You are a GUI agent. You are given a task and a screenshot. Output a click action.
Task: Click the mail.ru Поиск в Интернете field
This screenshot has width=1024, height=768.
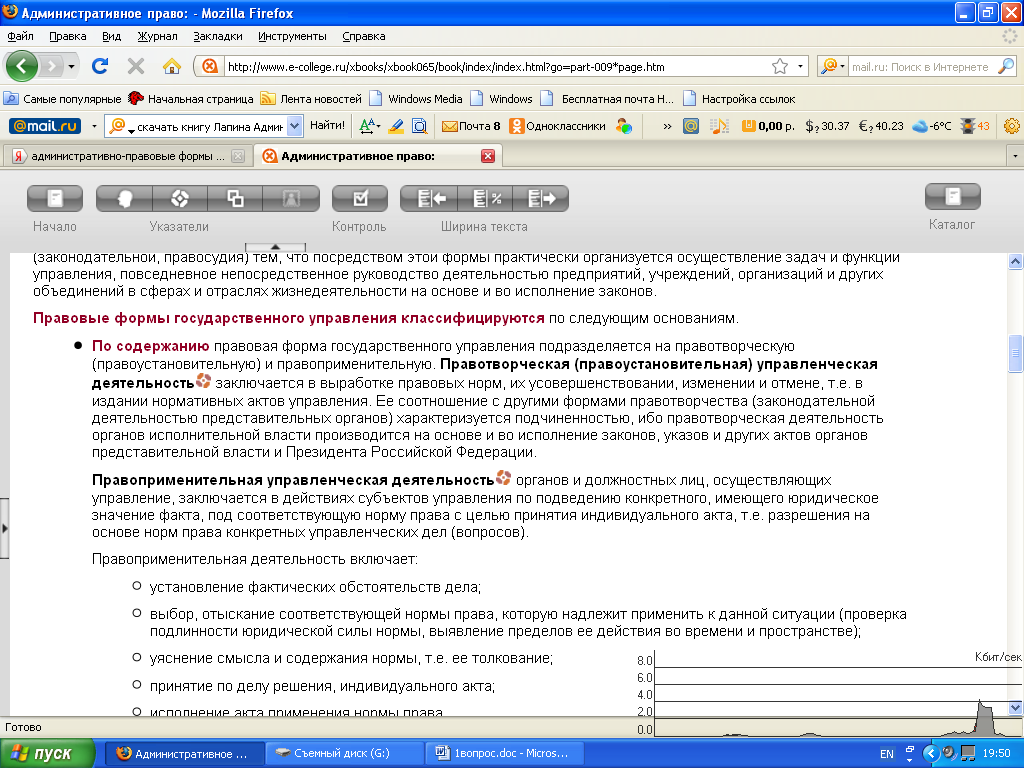pos(921,67)
